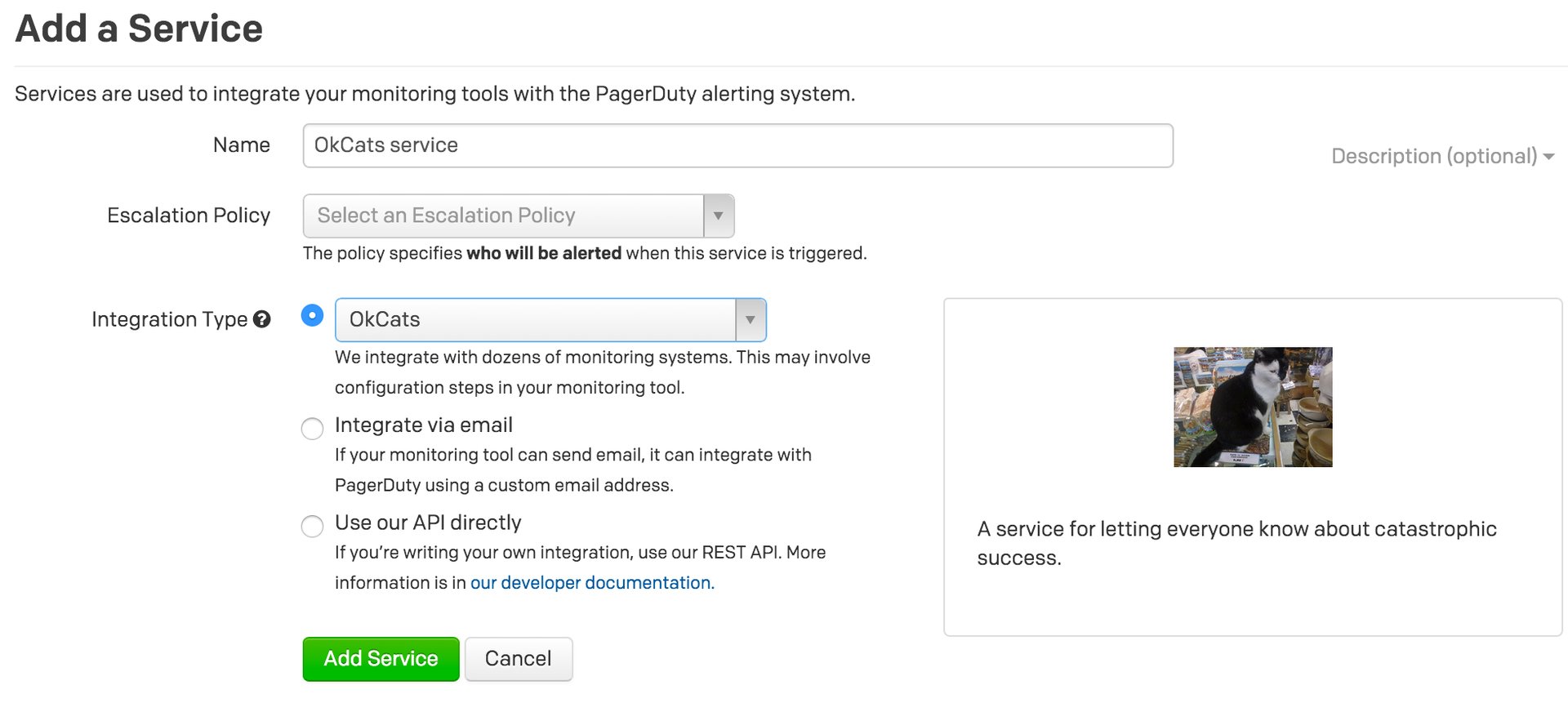Click into the Name input field
Viewport: 1568px width, 712px height.
coord(737,145)
